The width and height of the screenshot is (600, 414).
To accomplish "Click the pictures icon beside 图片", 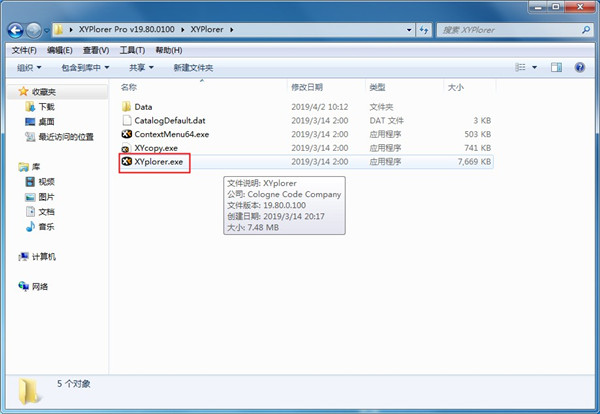I will (30, 197).
